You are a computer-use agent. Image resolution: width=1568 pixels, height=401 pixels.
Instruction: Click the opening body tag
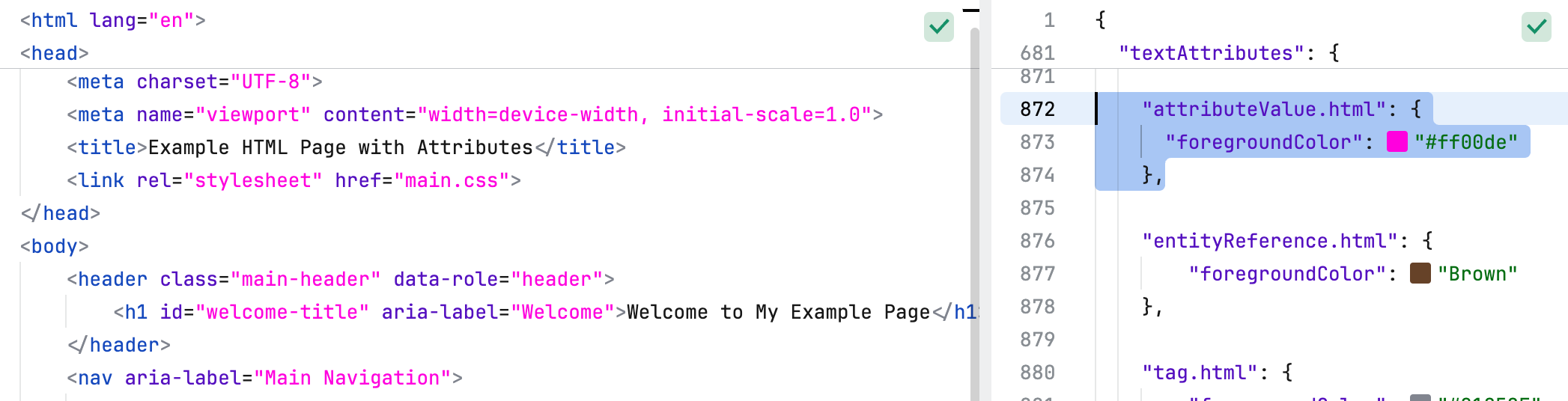55,246
